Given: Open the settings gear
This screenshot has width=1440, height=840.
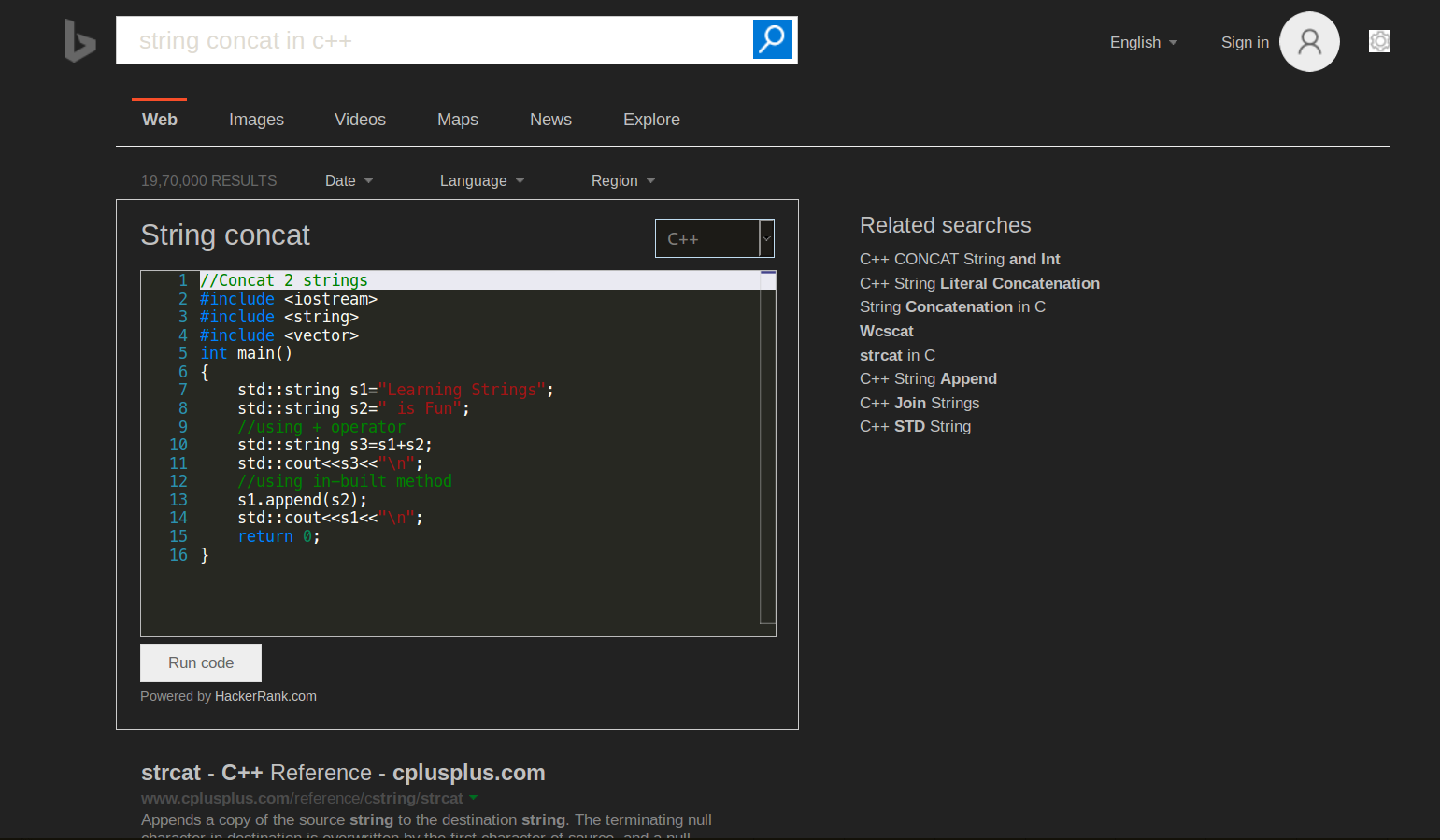Looking at the screenshot, I should click(x=1379, y=41).
